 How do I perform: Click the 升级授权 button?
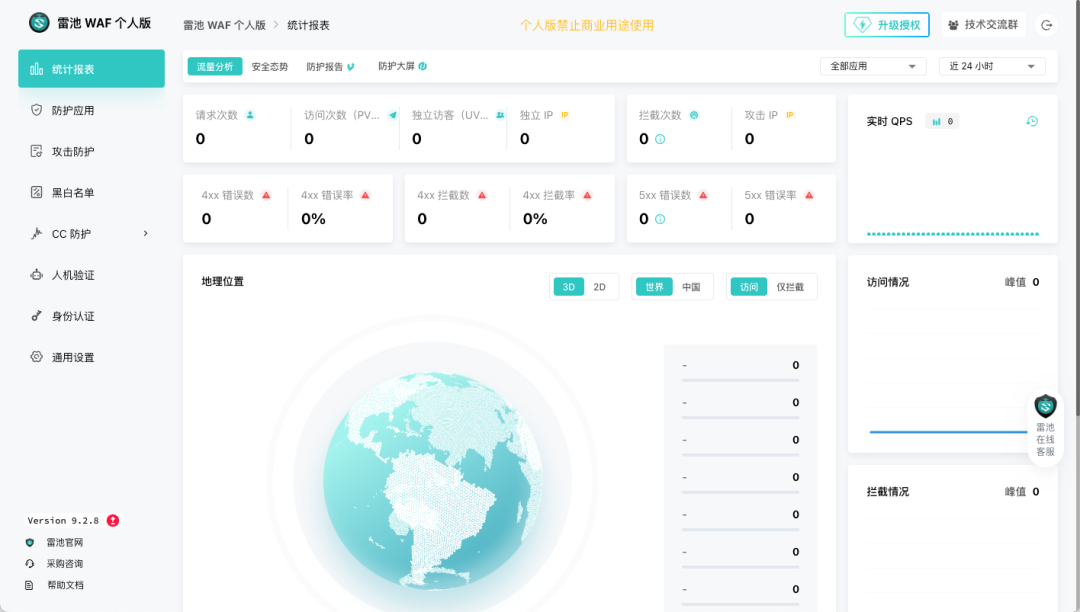coord(887,25)
